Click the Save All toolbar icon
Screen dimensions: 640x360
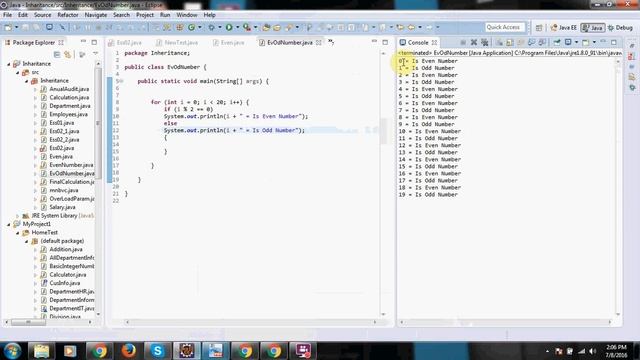pos(37,27)
